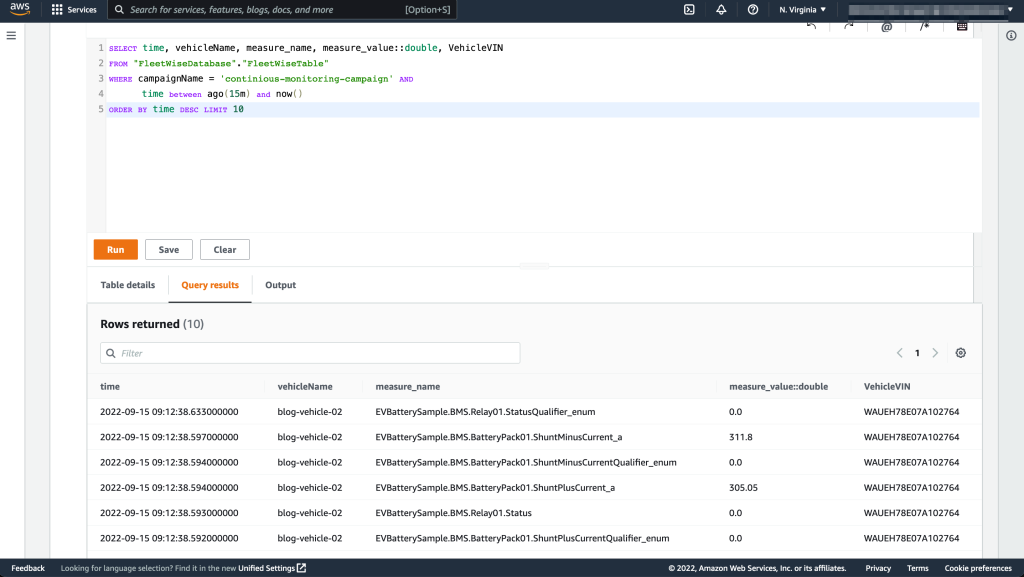Open query results settings gear
The height and width of the screenshot is (577, 1024).
point(961,353)
